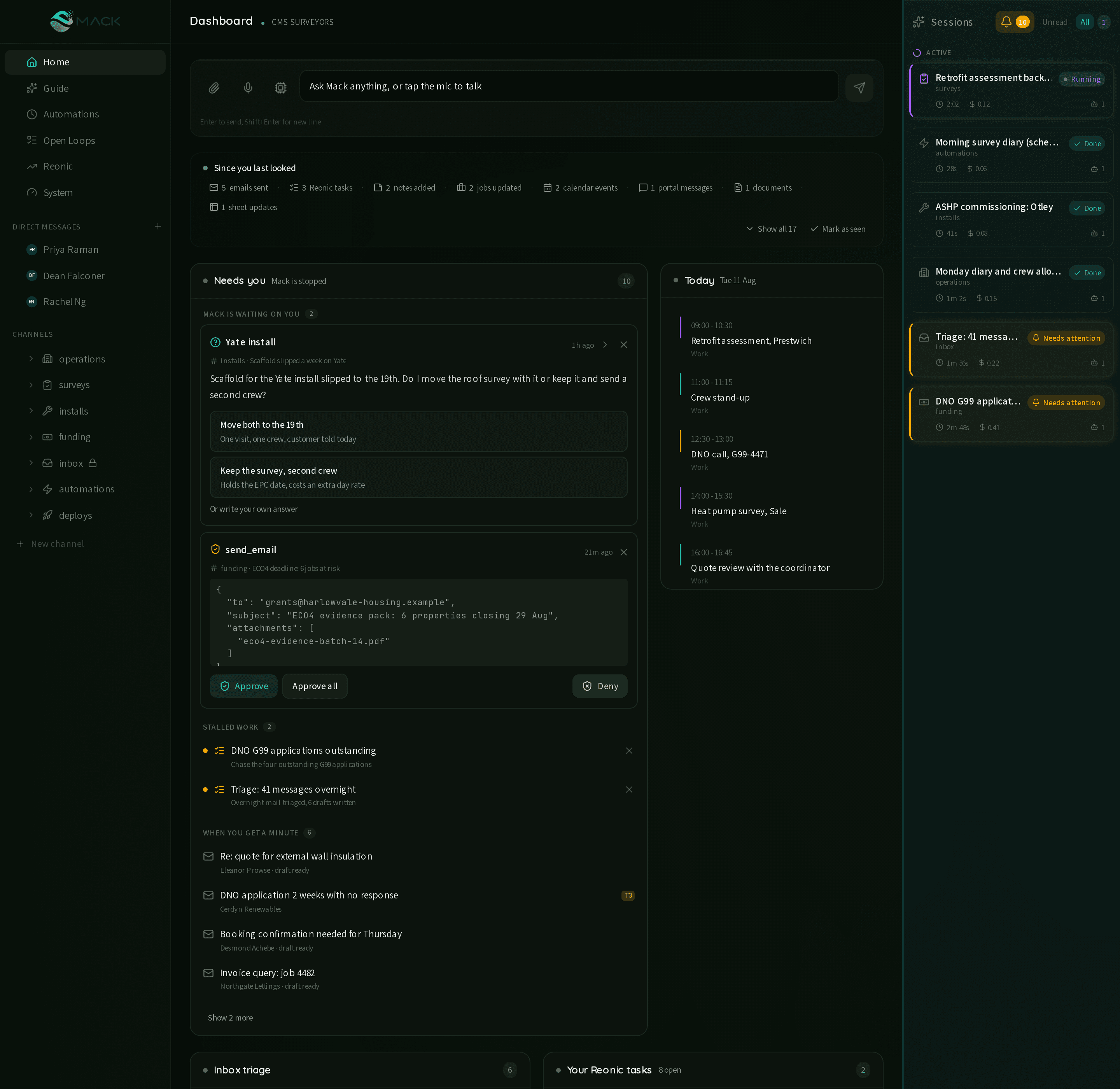Click the clipboard icon on Retrofit assessment session
This screenshot has height=1089, width=1120.
tap(924, 78)
